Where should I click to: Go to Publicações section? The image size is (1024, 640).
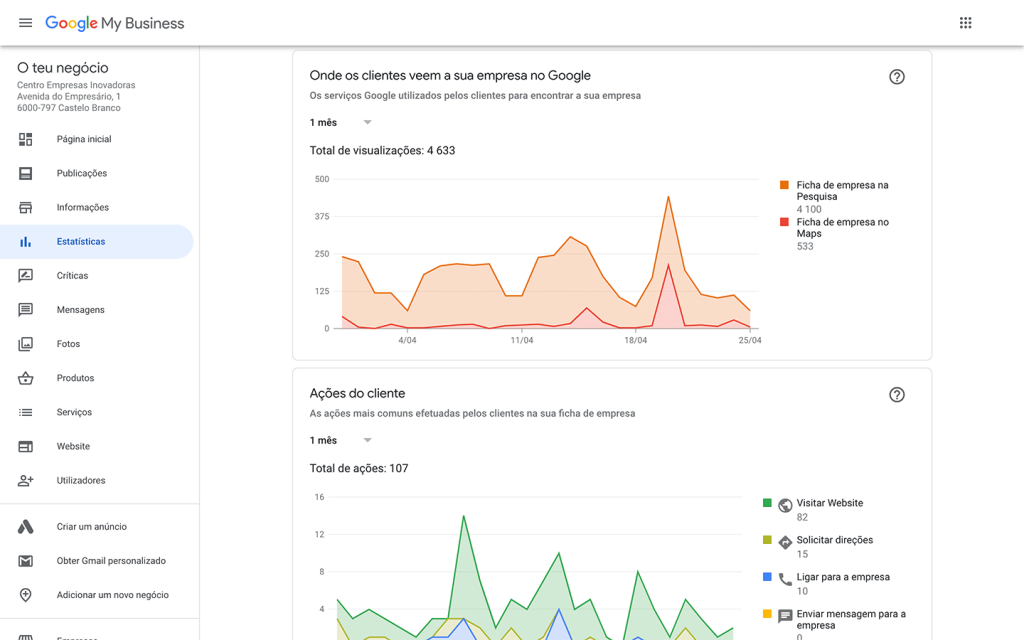click(82, 173)
